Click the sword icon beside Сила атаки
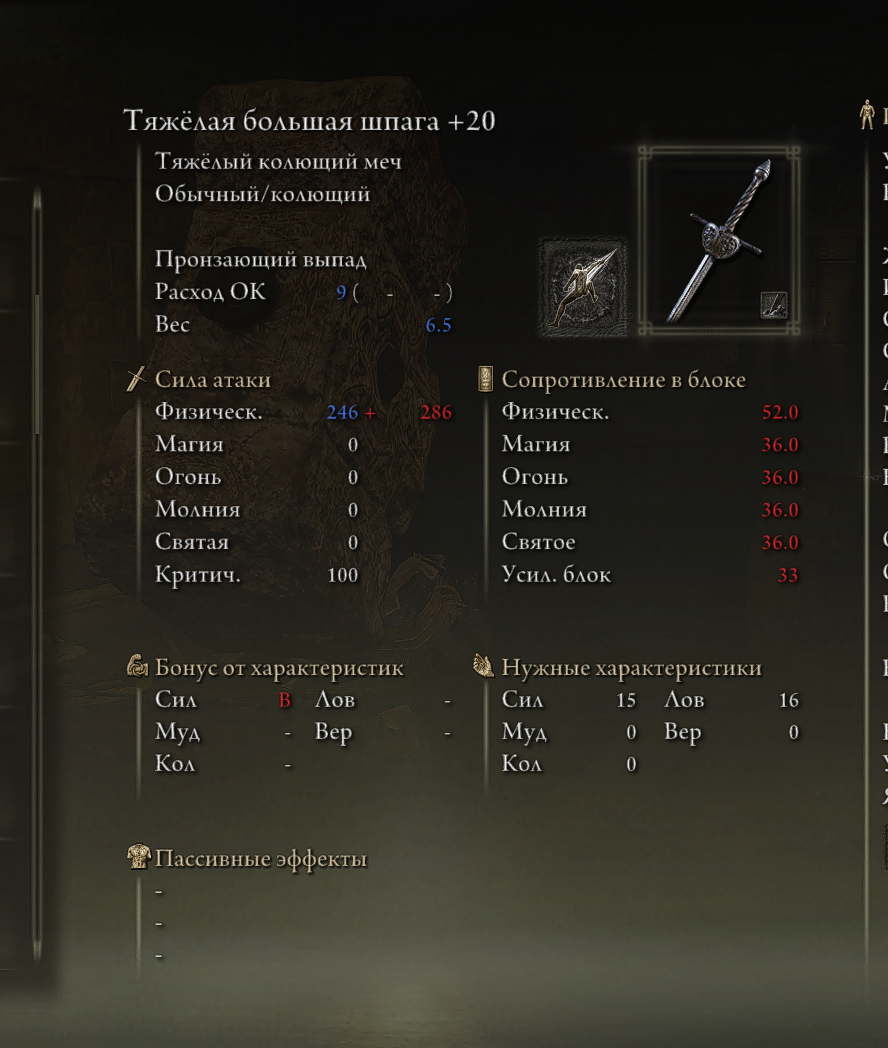Image resolution: width=888 pixels, height=1048 pixels. pyautogui.click(x=136, y=379)
